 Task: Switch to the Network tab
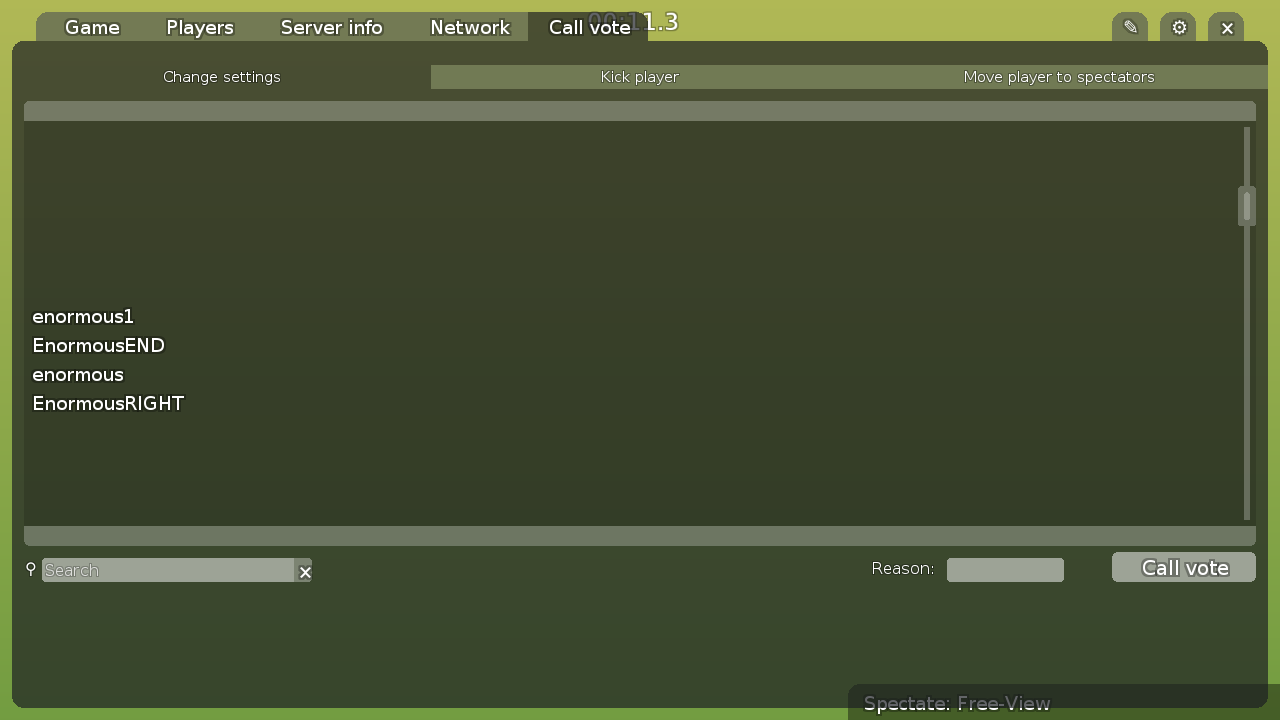pos(469,27)
